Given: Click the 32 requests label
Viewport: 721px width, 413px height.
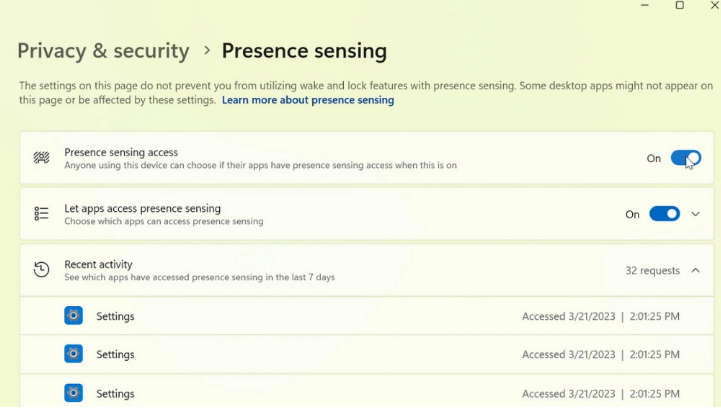Looking at the screenshot, I should pos(652,270).
